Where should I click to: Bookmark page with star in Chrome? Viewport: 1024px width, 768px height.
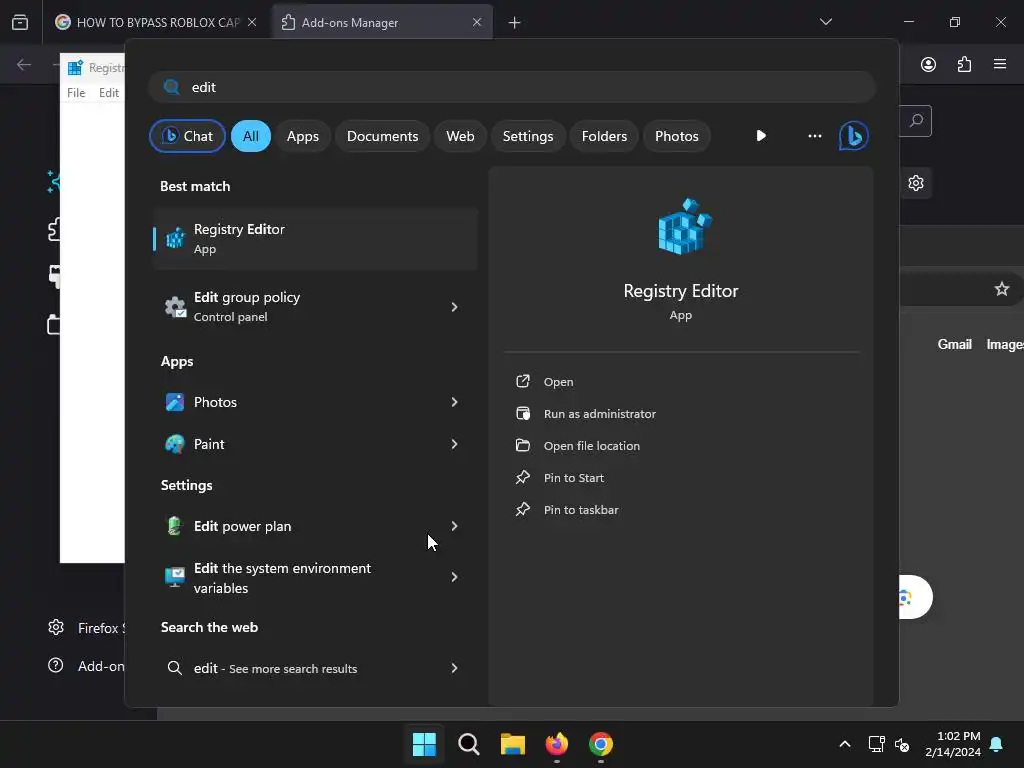(1001, 289)
